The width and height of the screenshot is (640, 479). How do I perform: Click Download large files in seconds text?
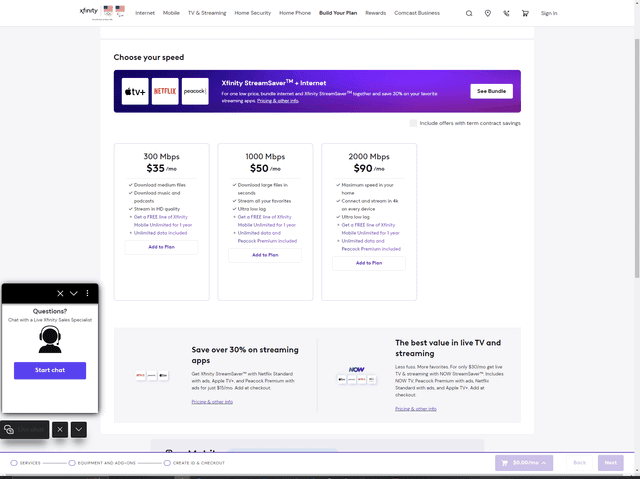(262, 189)
